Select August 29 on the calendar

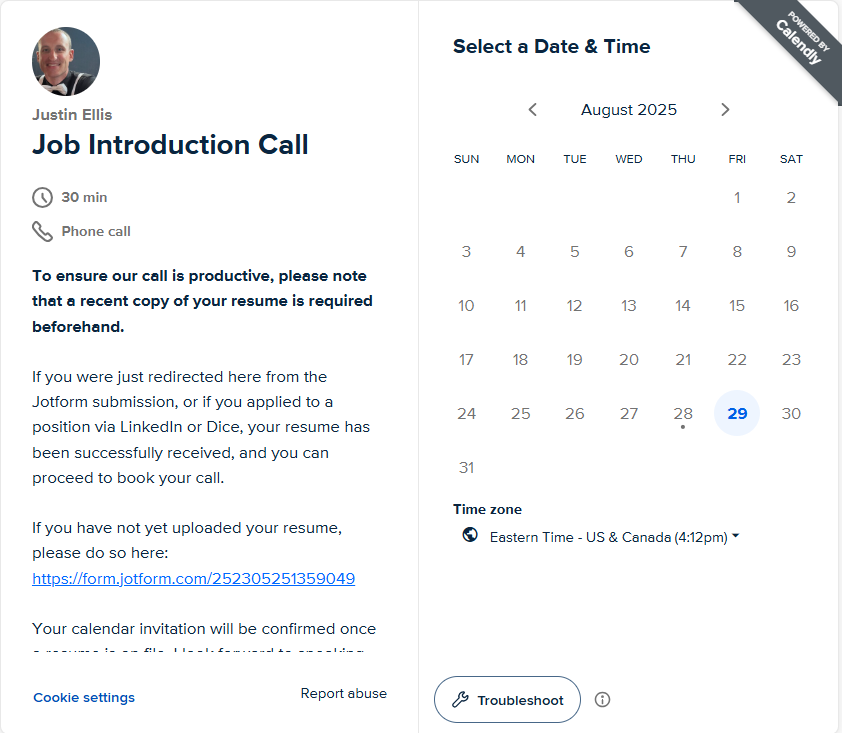(737, 413)
